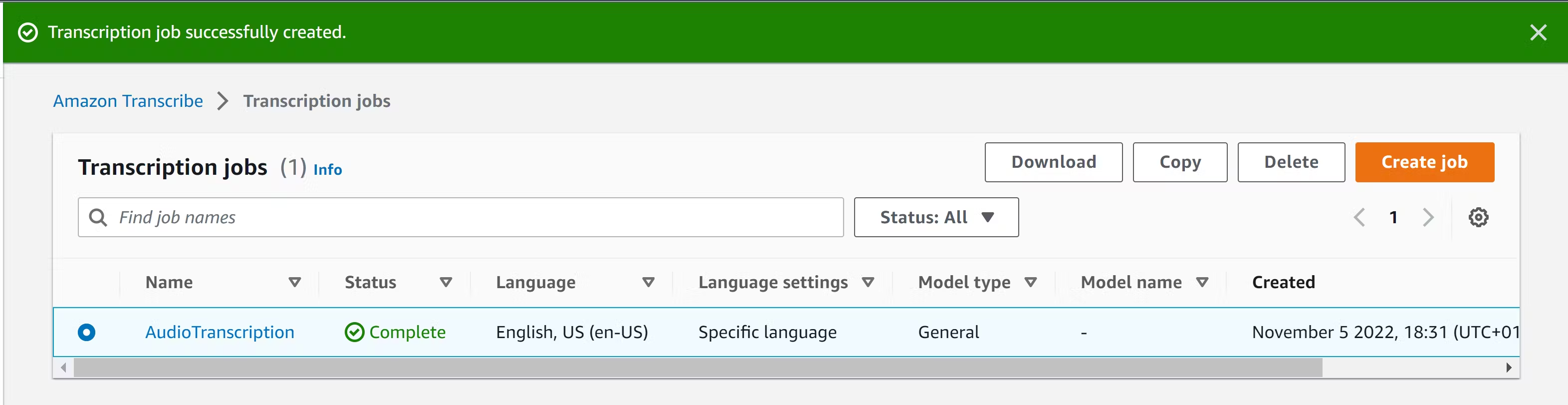Copy the selected transcription job
This screenshot has width=1568, height=405.
(1179, 163)
